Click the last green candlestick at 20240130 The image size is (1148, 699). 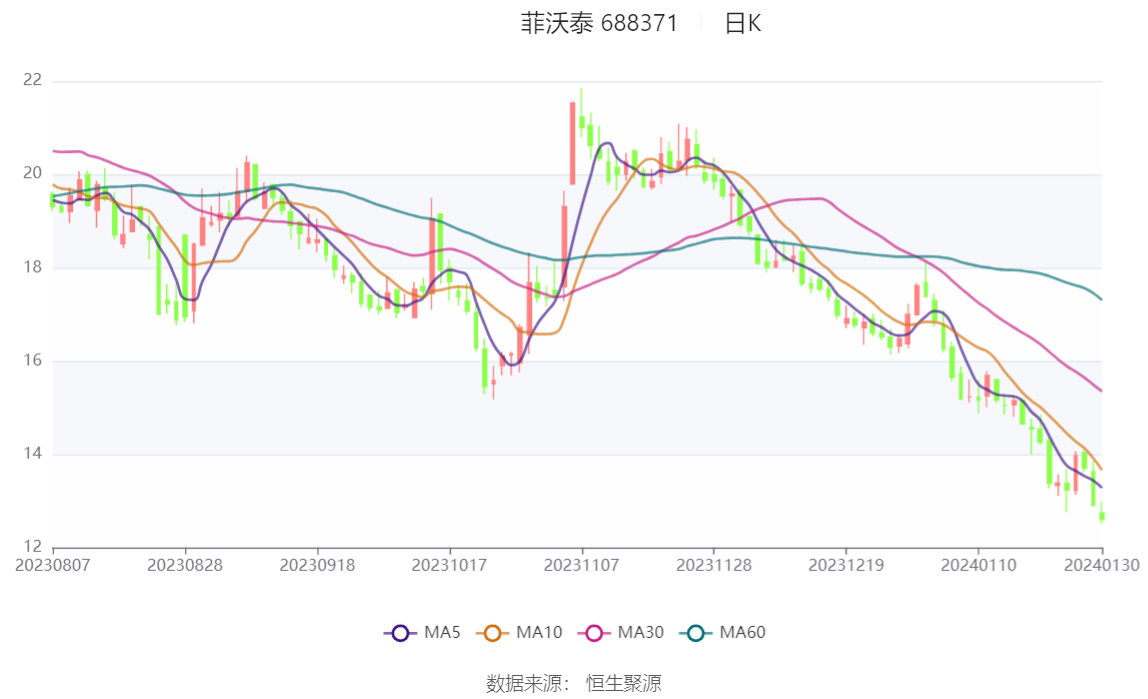1102,515
